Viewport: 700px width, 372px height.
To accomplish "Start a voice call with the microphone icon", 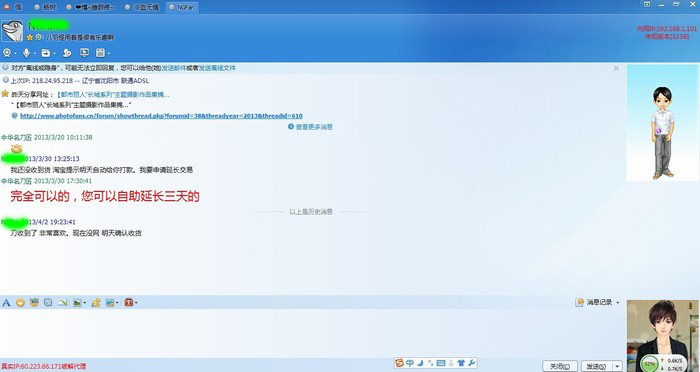I will point(26,53).
